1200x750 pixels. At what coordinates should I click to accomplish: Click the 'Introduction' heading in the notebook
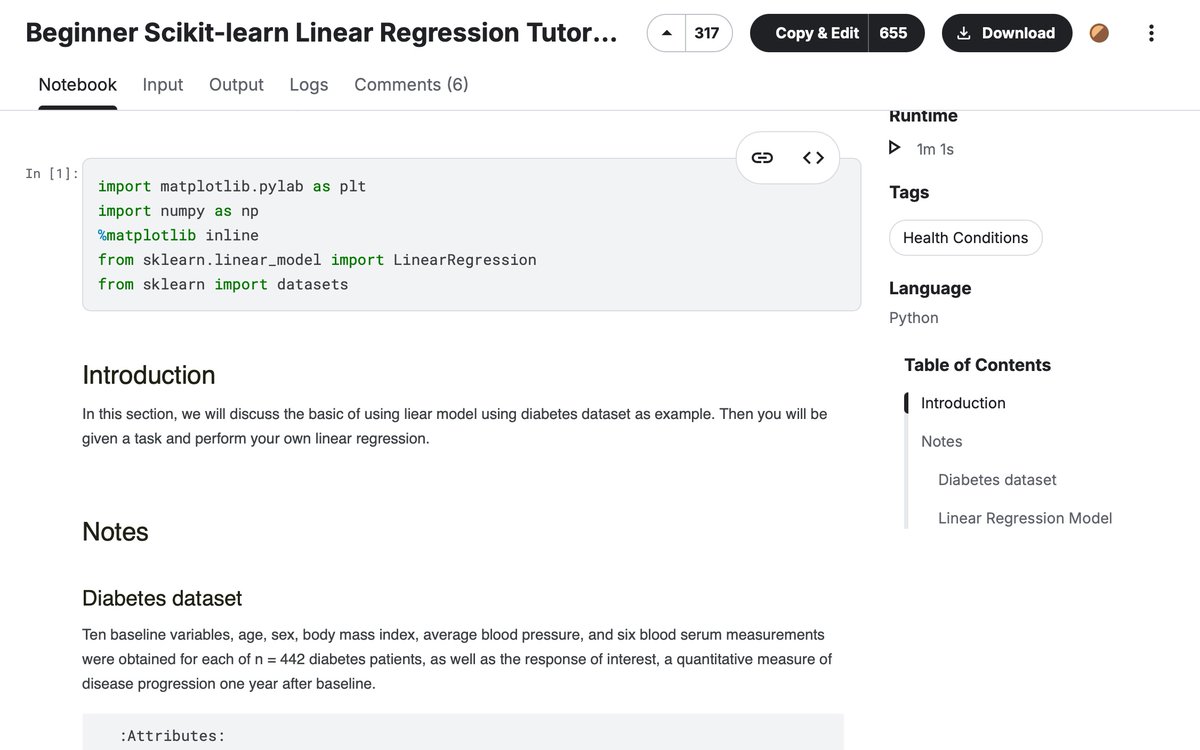pos(149,375)
